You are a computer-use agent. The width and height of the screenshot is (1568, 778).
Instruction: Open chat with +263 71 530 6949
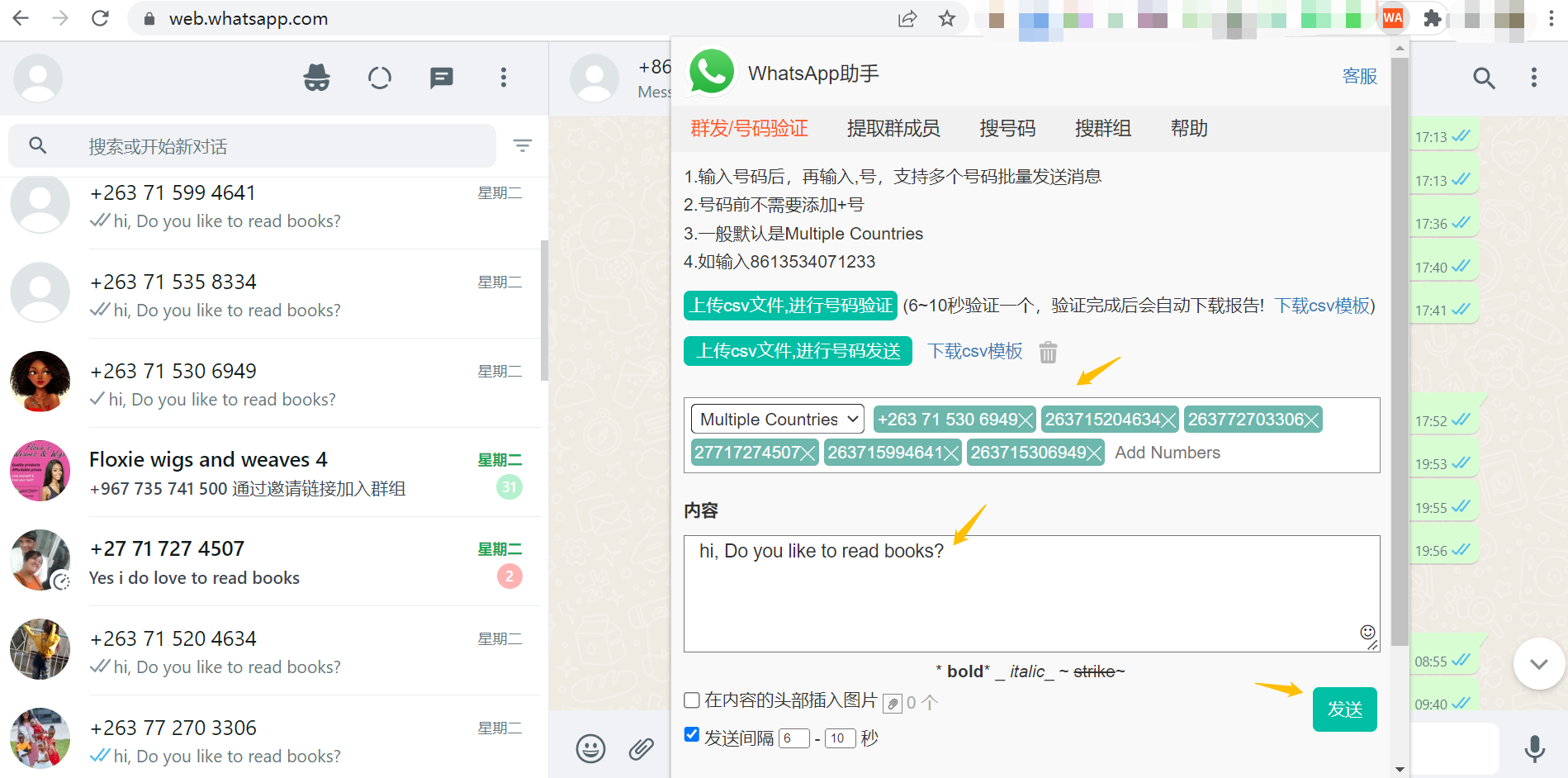pos(274,382)
